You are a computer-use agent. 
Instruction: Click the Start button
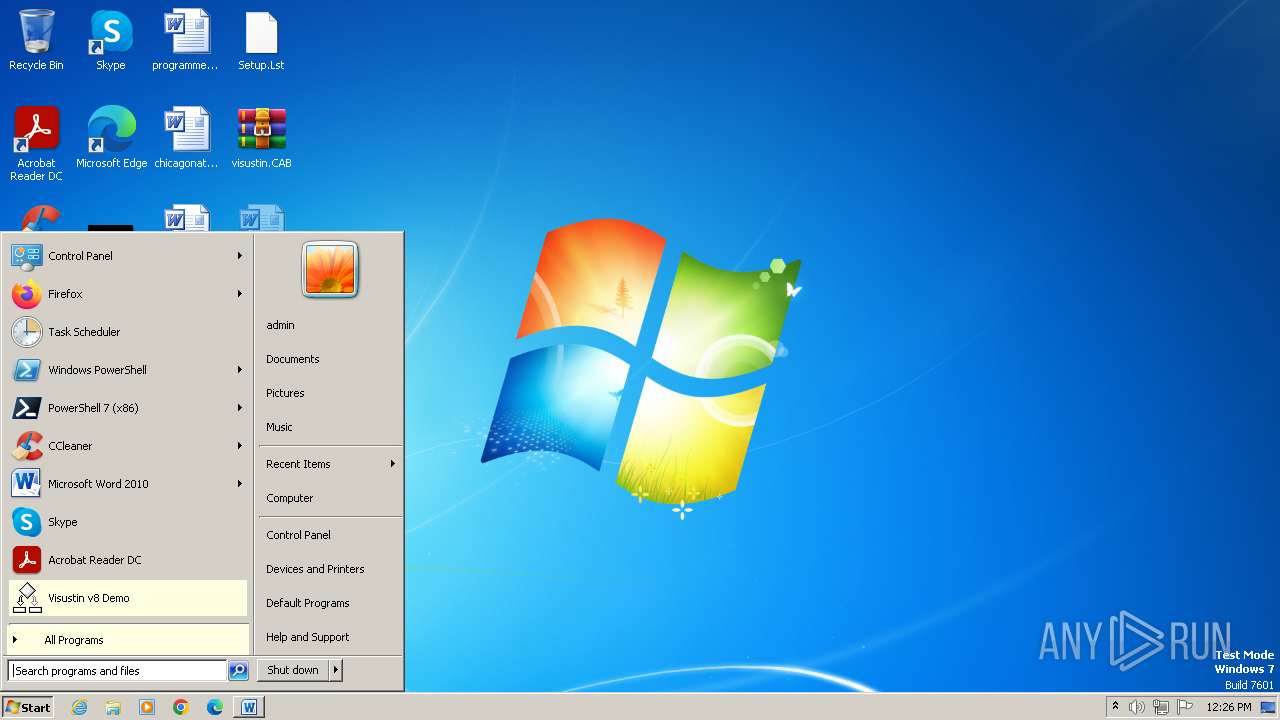(28, 707)
